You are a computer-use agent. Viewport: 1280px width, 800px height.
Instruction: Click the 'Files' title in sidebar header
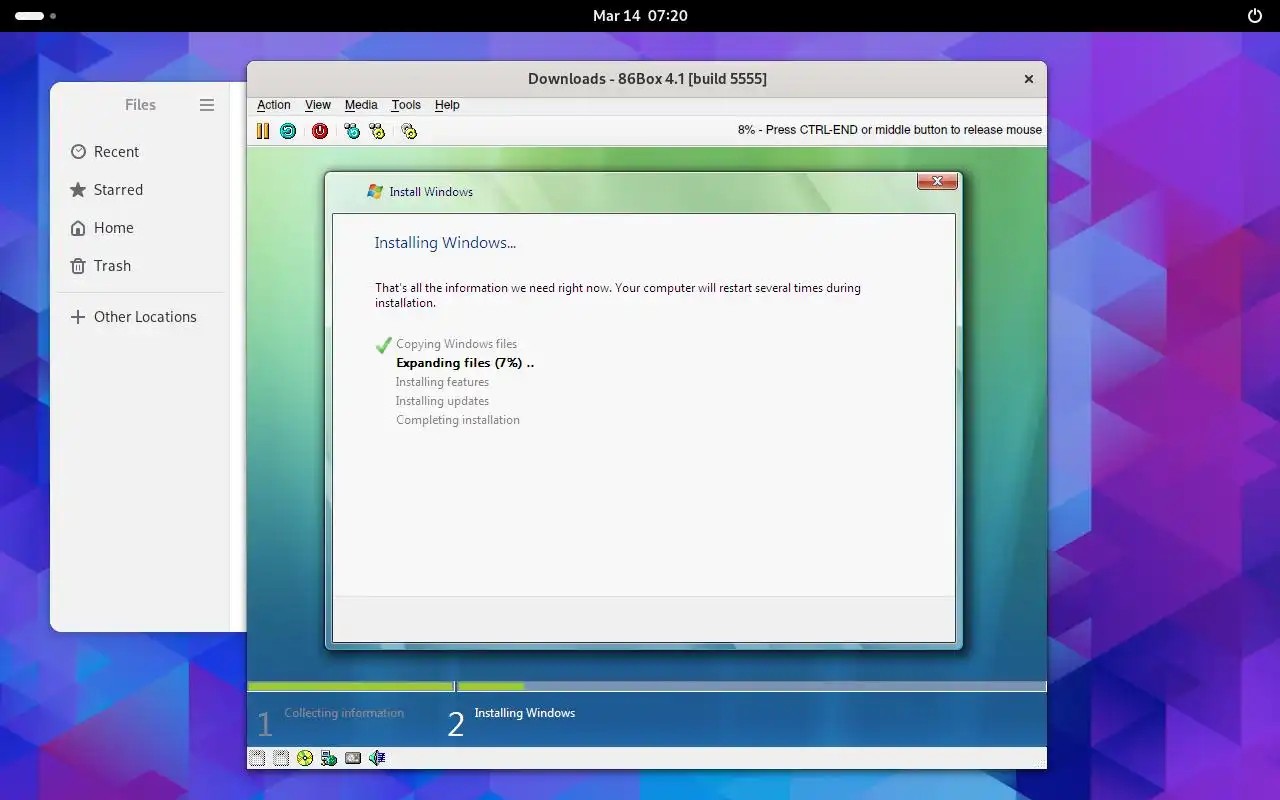coord(140,105)
